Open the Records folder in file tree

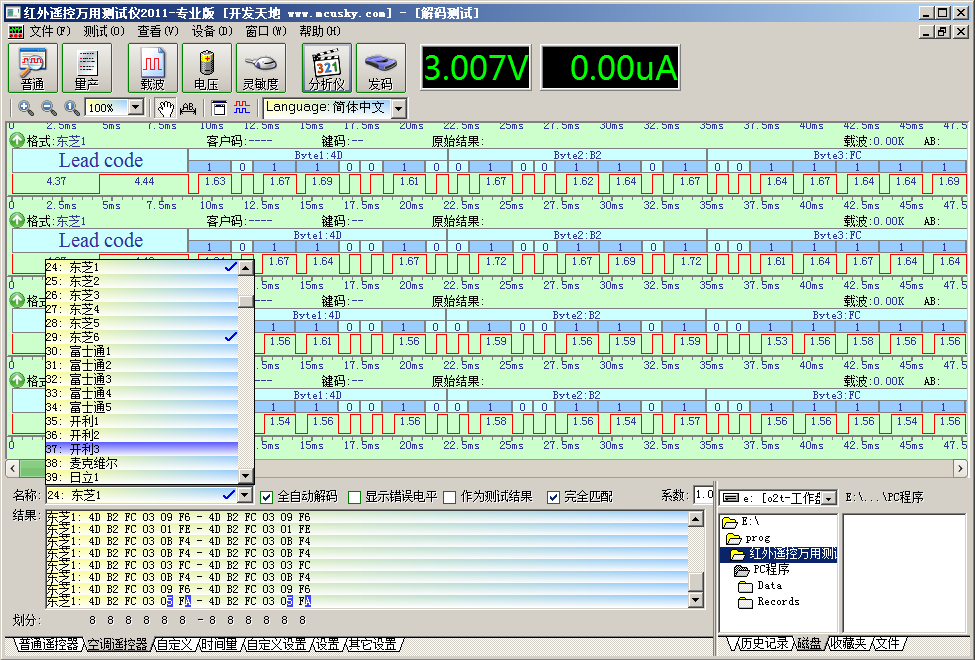pos(777,602)
